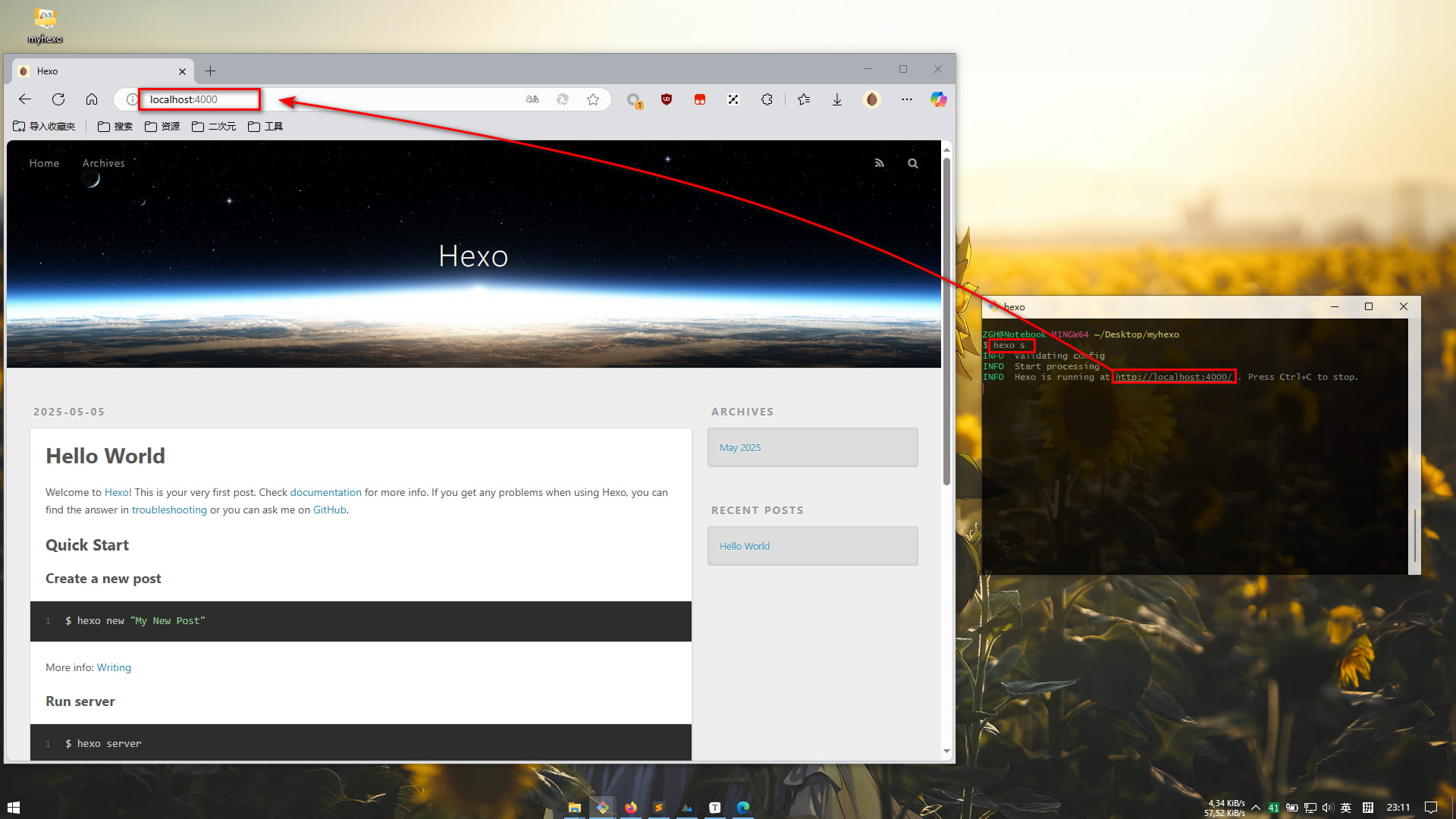Click the browser page vertical scrollbar
The height and width of the screenshot is (819, 1456).
point(946,318)
